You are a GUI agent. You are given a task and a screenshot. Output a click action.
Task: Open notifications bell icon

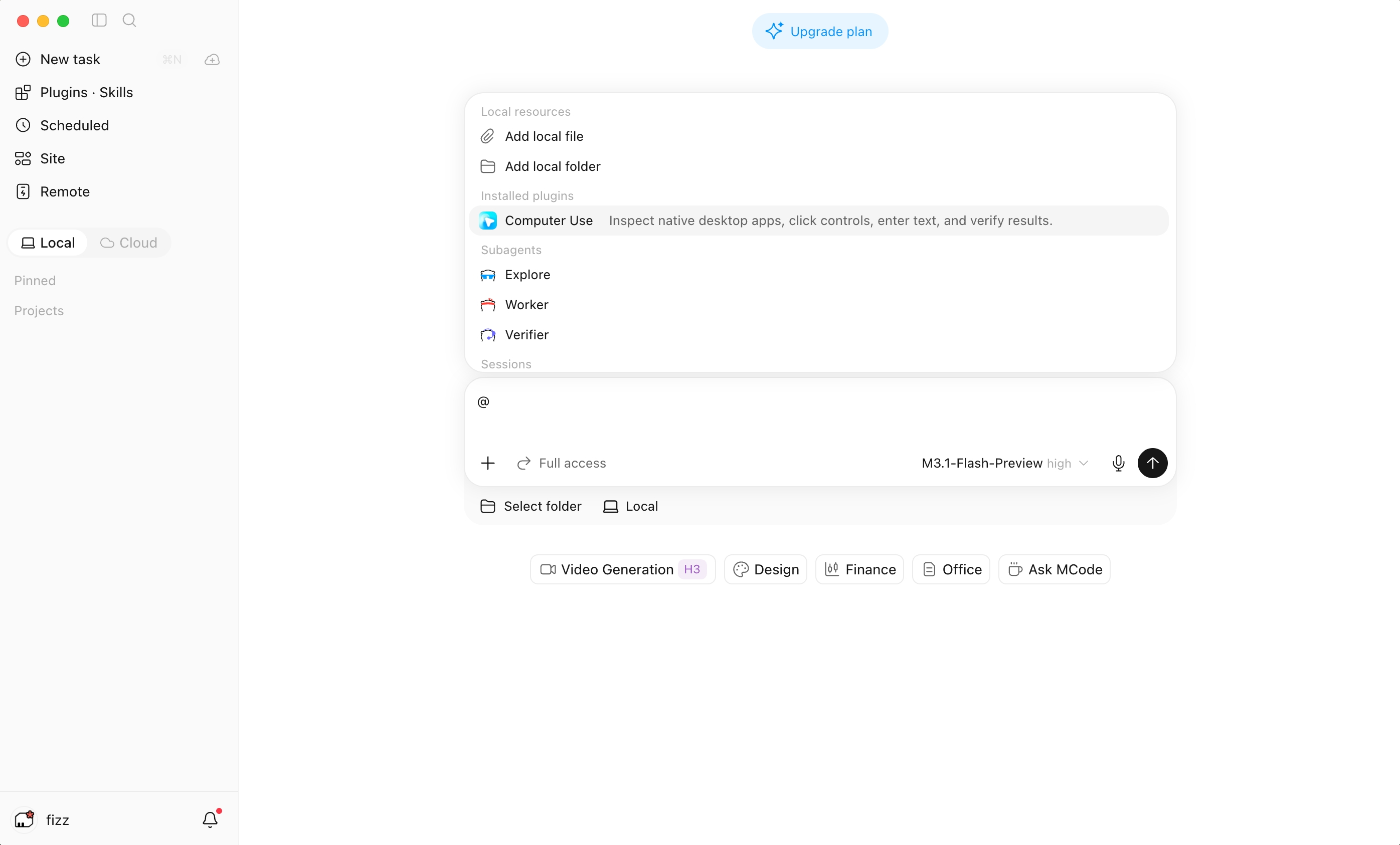210,819
